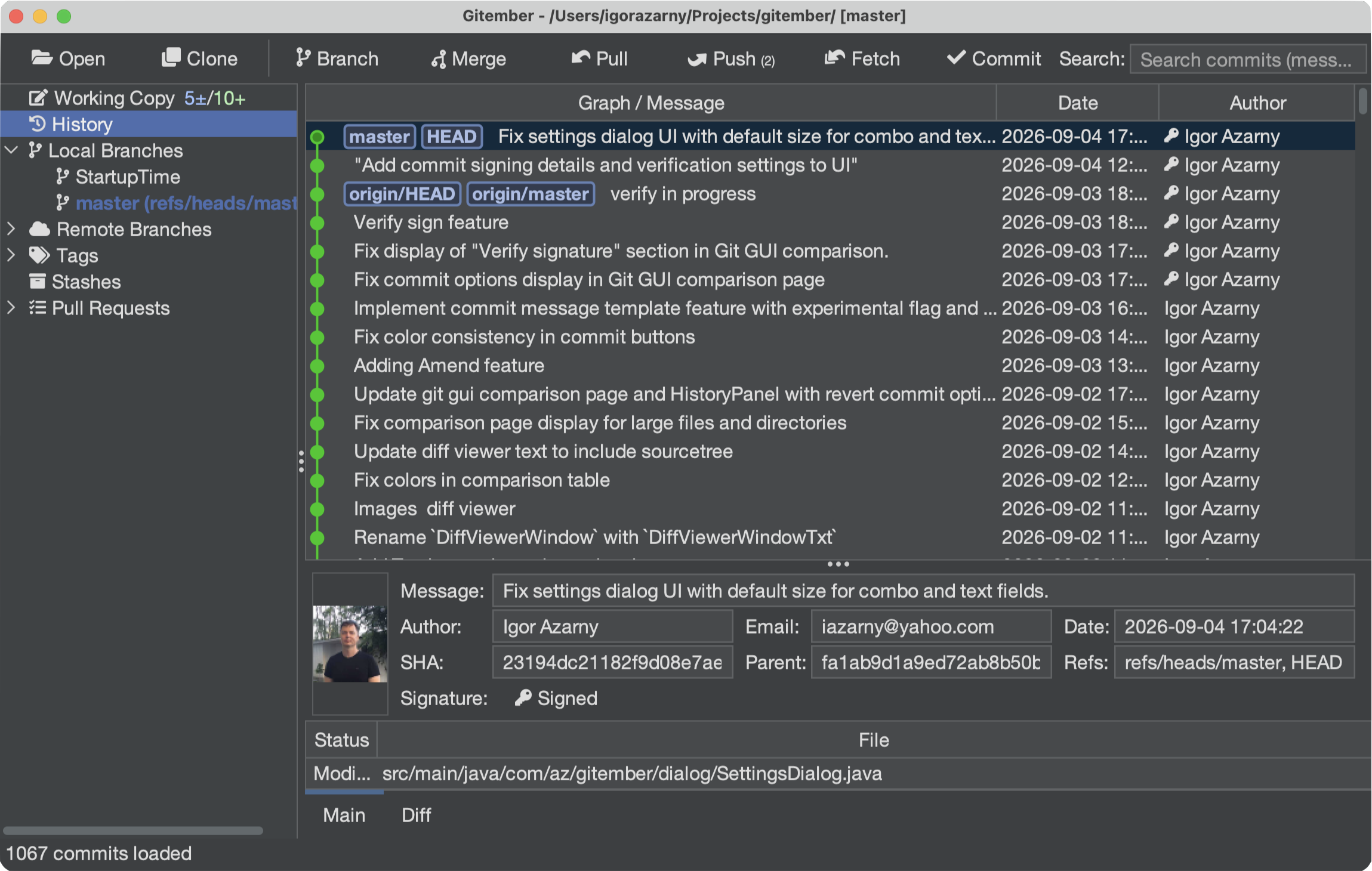Image resolution: width=1372 pixels, height=871 pixels.
Task: Select the StartupTime local branch
Action: click(x=127, y=177)
